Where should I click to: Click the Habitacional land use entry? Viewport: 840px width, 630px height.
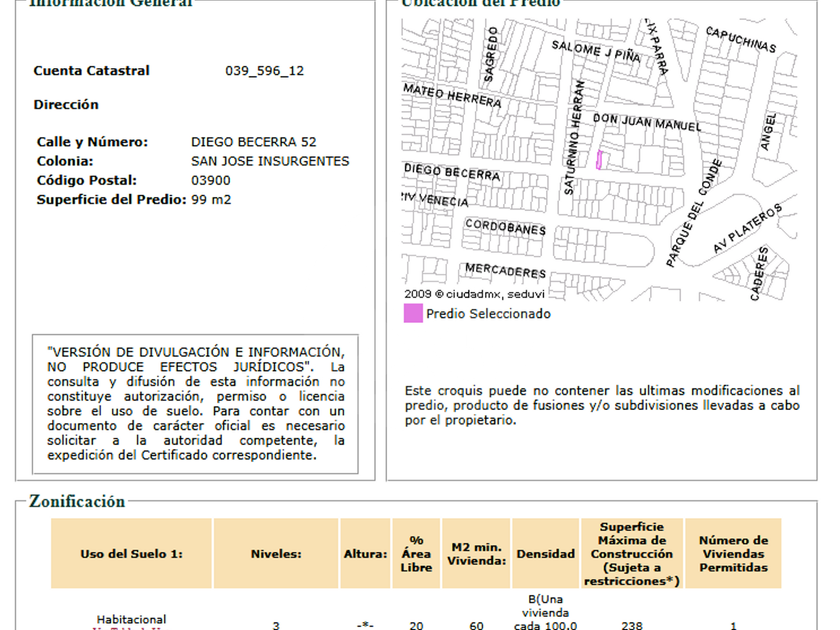(x=131, y=620)
